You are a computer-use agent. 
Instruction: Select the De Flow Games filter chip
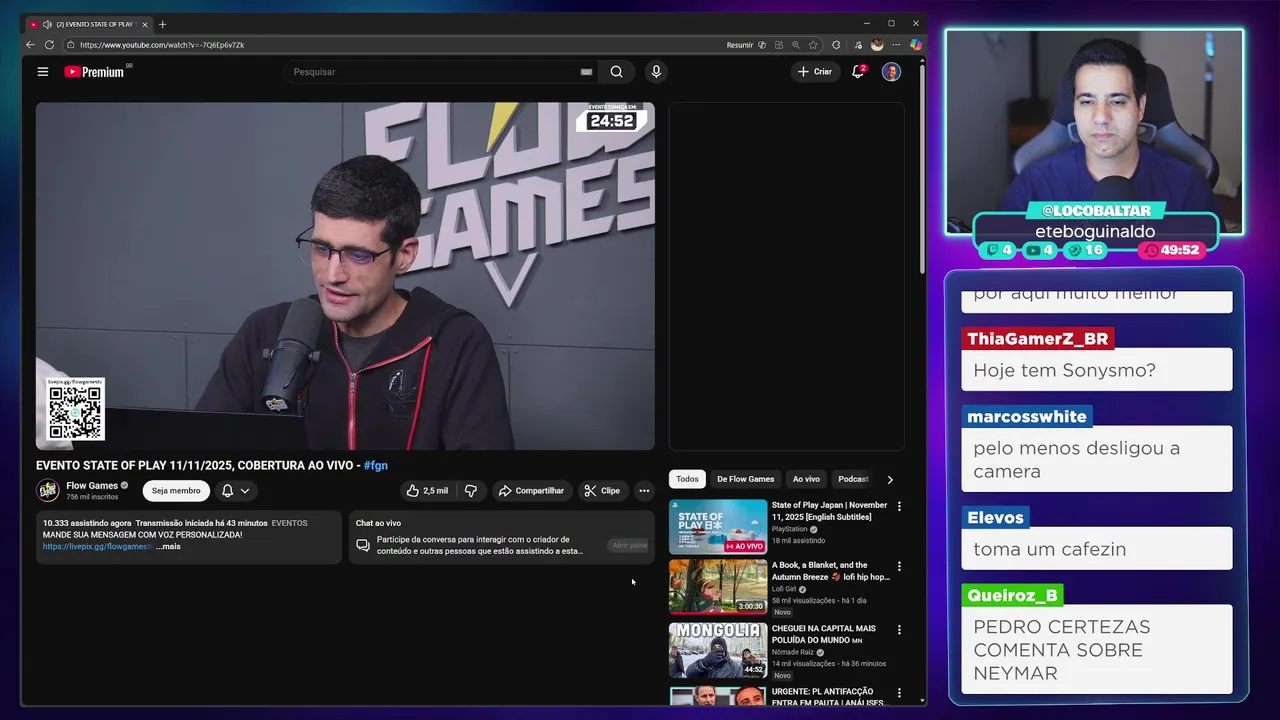[746, 479]
